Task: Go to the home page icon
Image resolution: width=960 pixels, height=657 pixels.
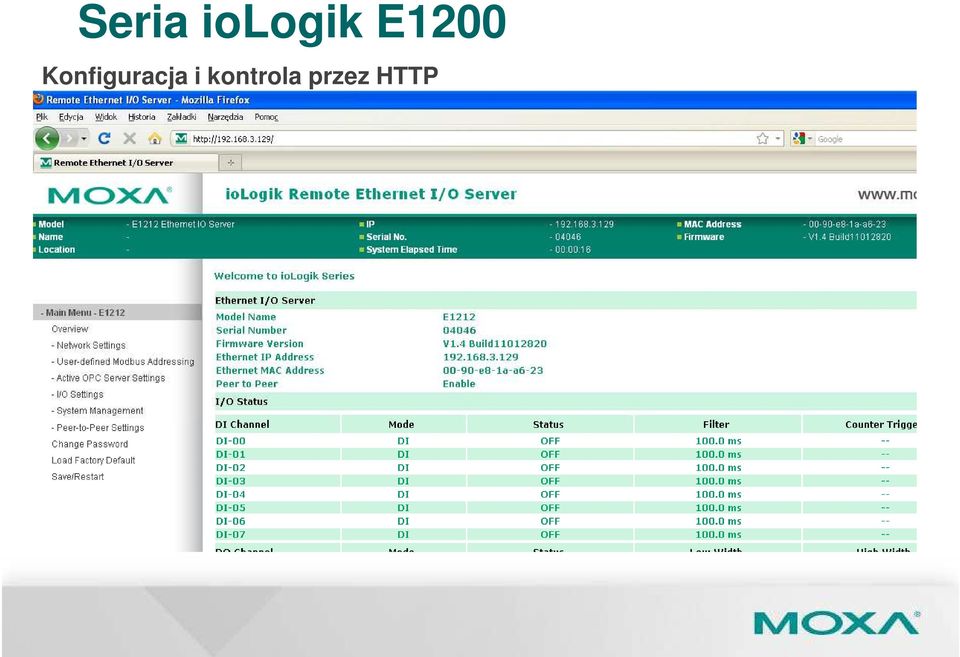Action: pyautogui.click(x=154, y=138)
